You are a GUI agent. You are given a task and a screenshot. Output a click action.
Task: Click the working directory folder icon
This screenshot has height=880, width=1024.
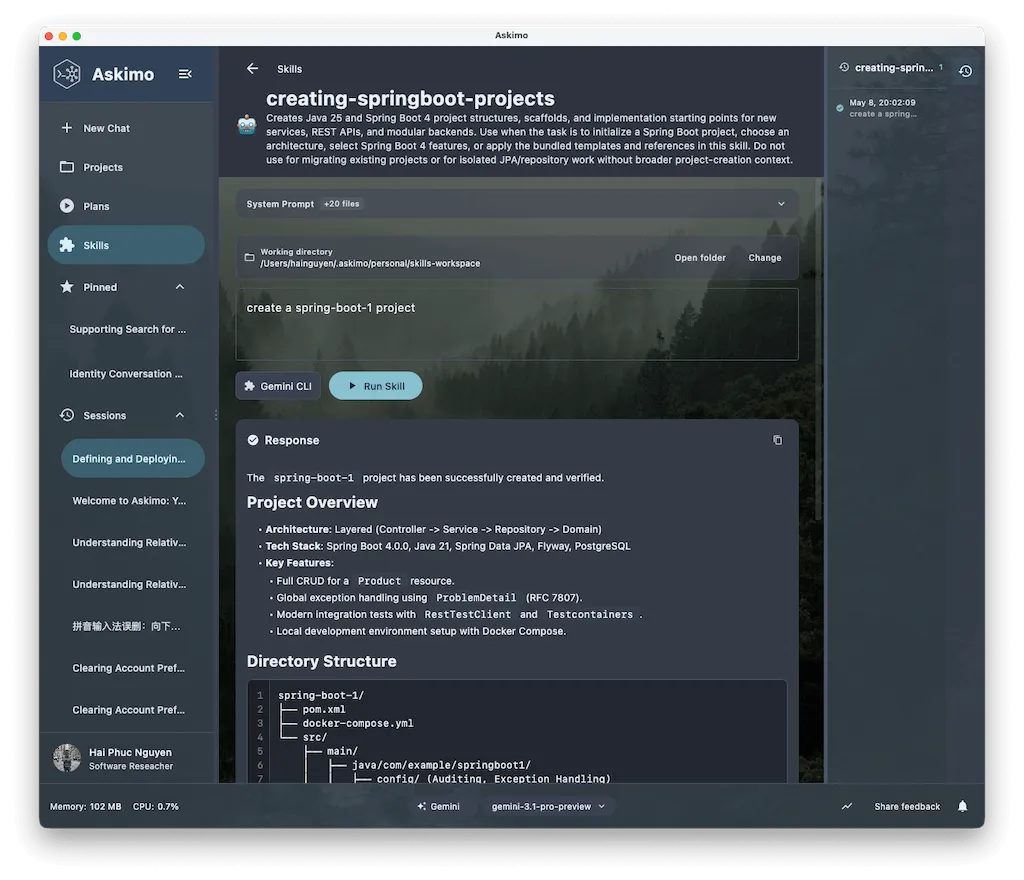(249, 257)
